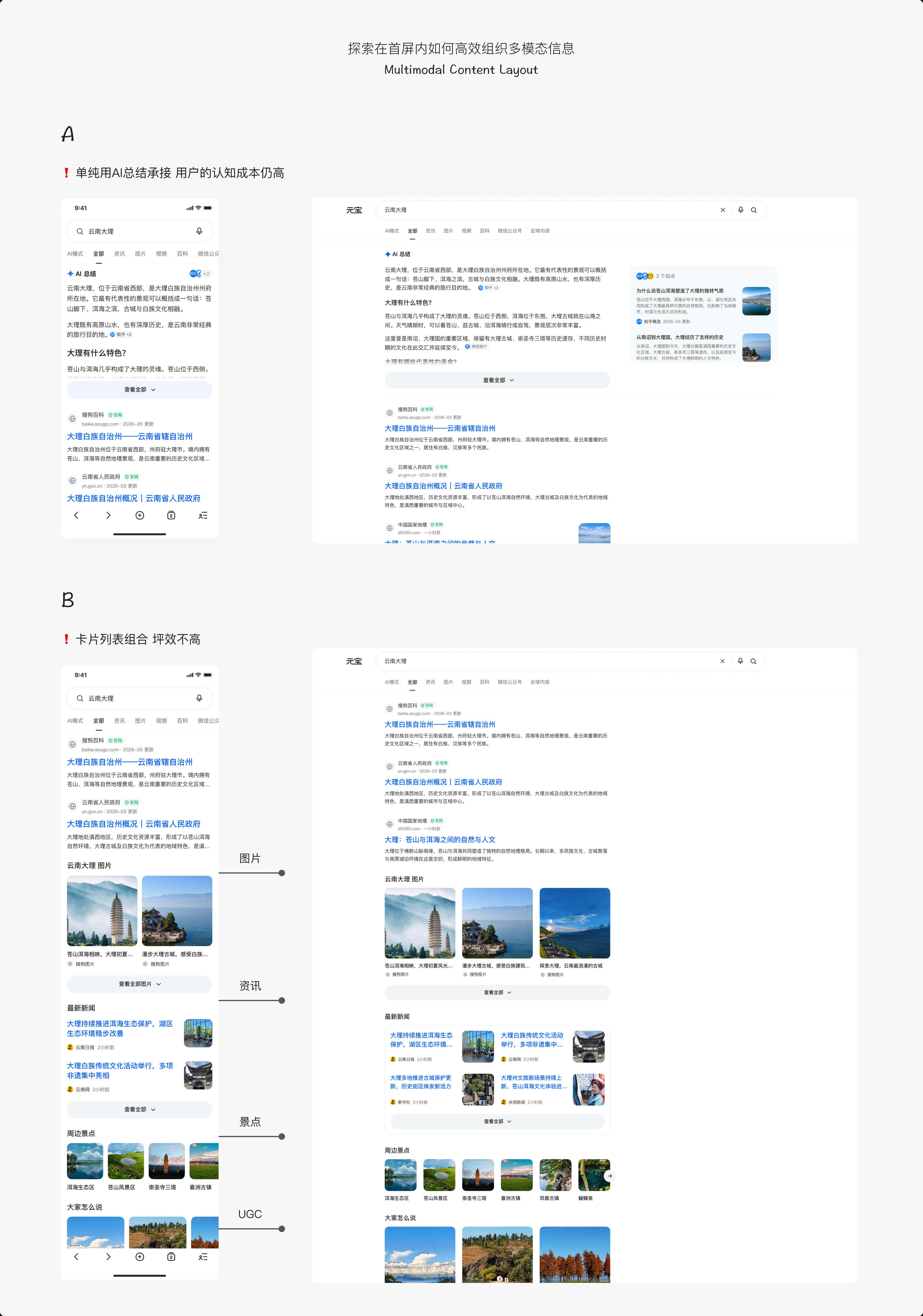Viewport: 923px width, 1316px height.
Task: Tap the plus new-tab icon in section B phone bottom bar
Action: click(x=140, y=1256)
